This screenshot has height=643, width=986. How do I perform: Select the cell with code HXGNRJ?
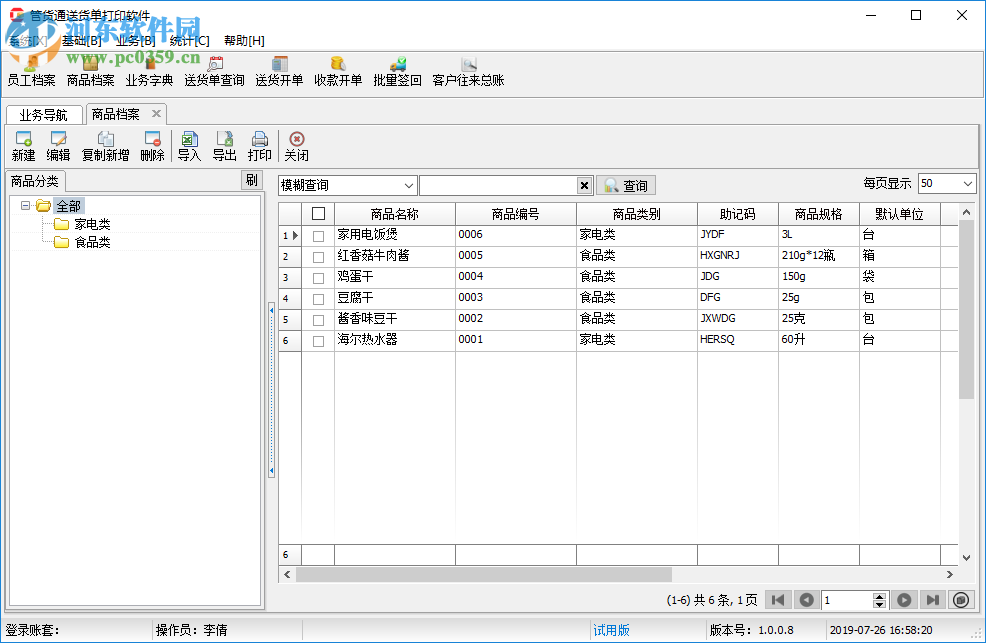pos(738,256)
